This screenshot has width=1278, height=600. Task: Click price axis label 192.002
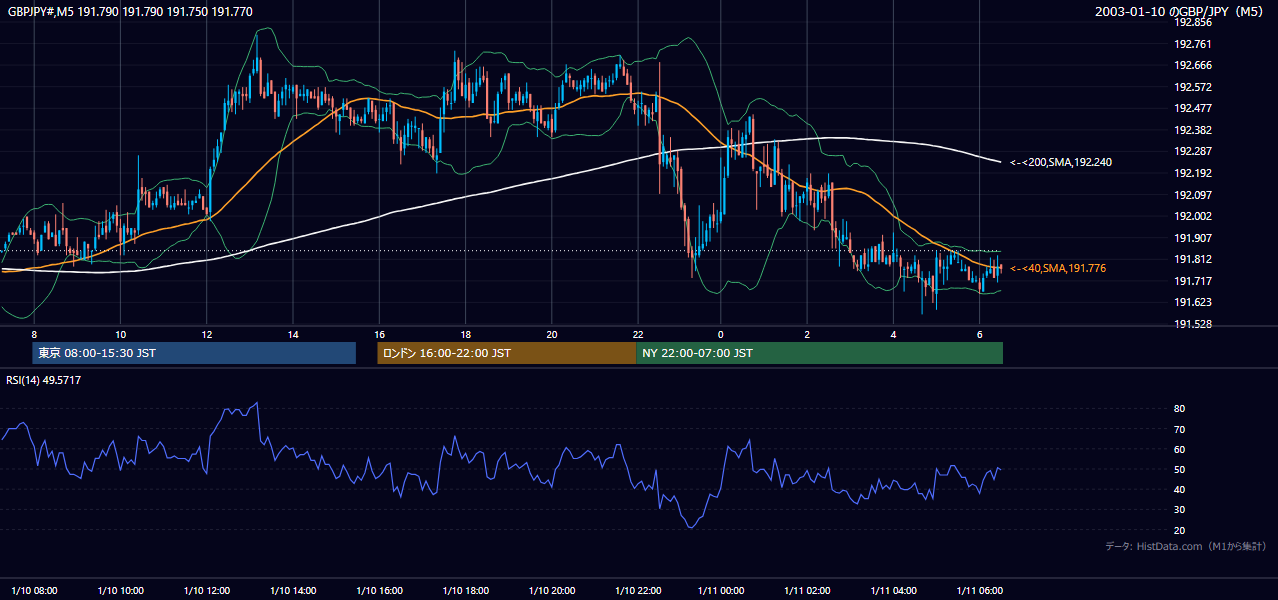[x=1192, y=216]
